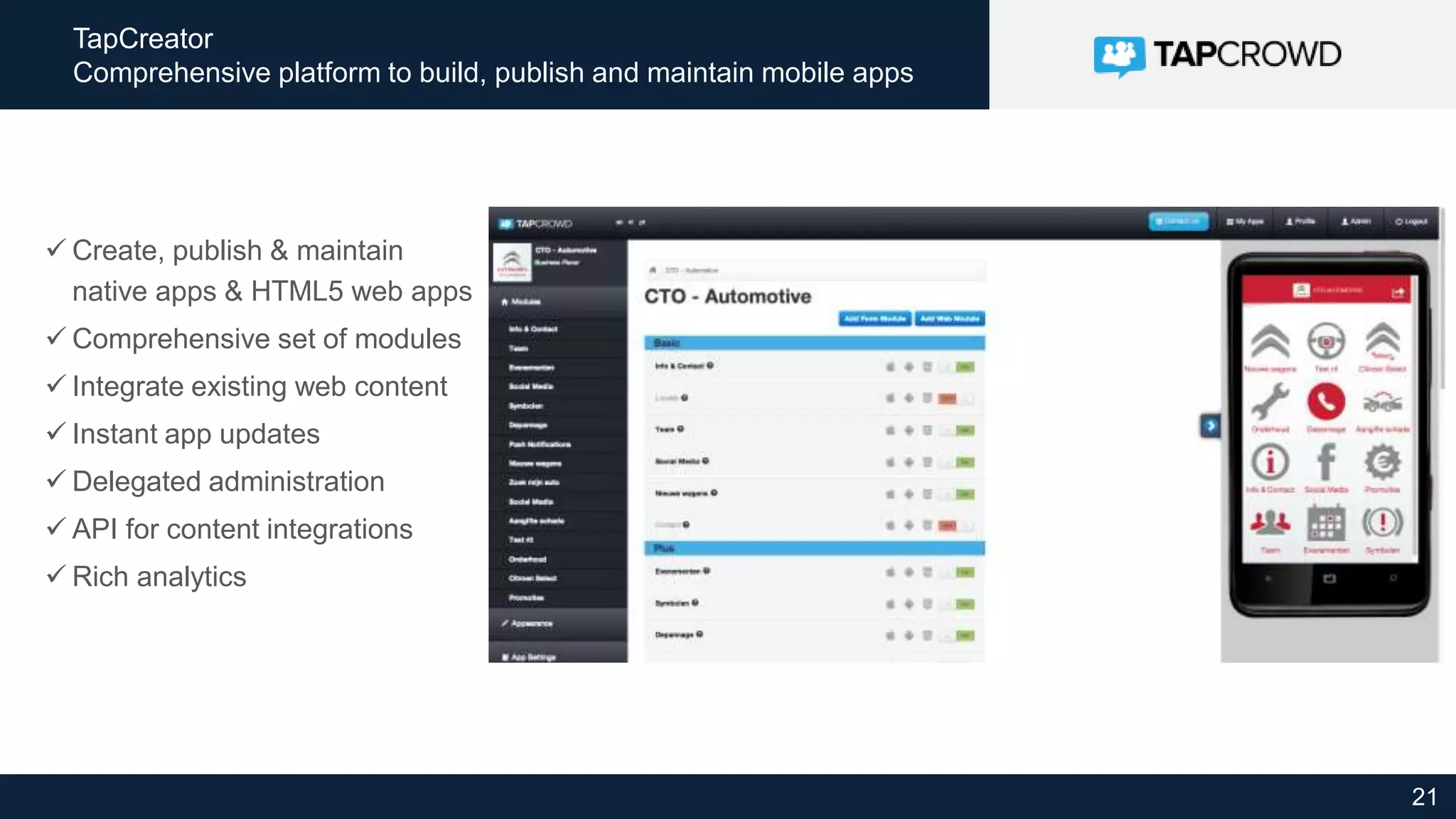Toggle the Team module switch
The height and width of the screenshot is (819, 1456).
click(957, 430)
